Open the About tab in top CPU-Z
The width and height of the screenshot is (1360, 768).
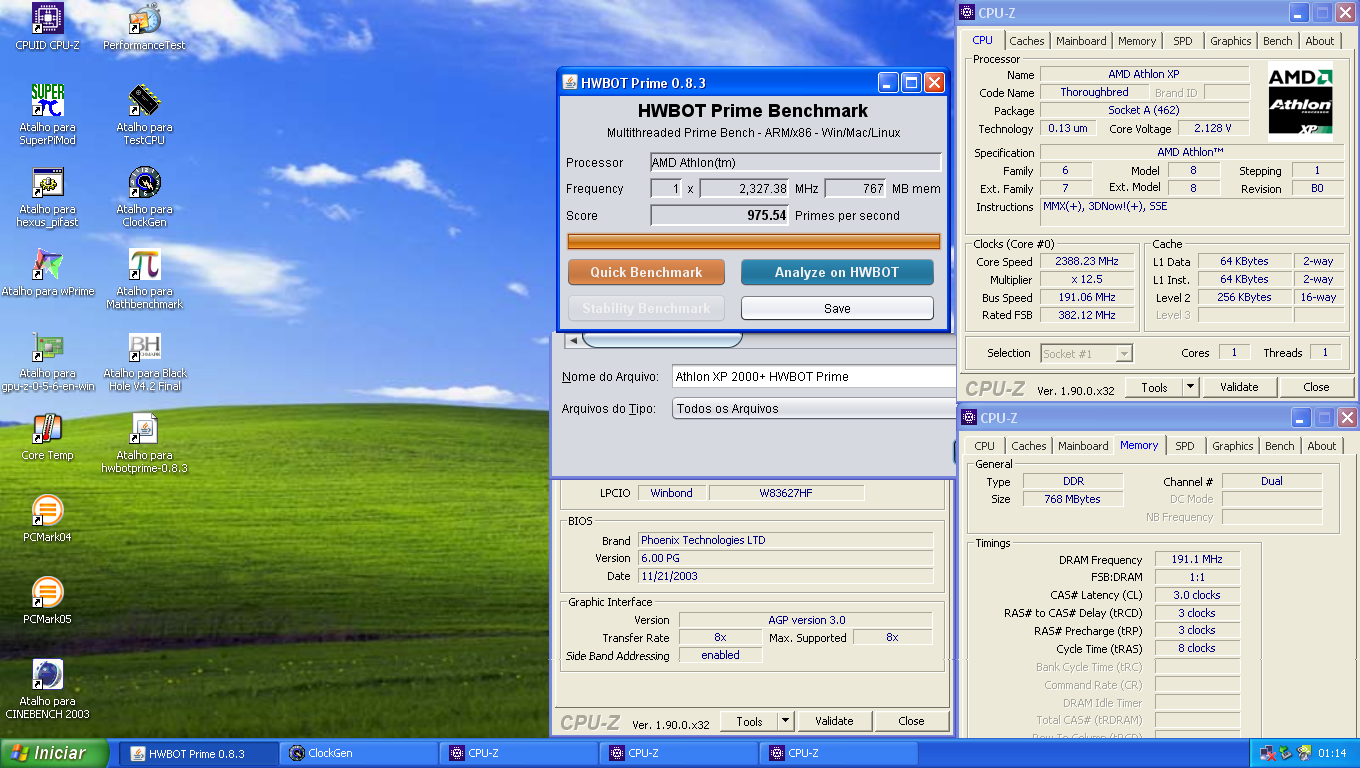coord(1319,41)
